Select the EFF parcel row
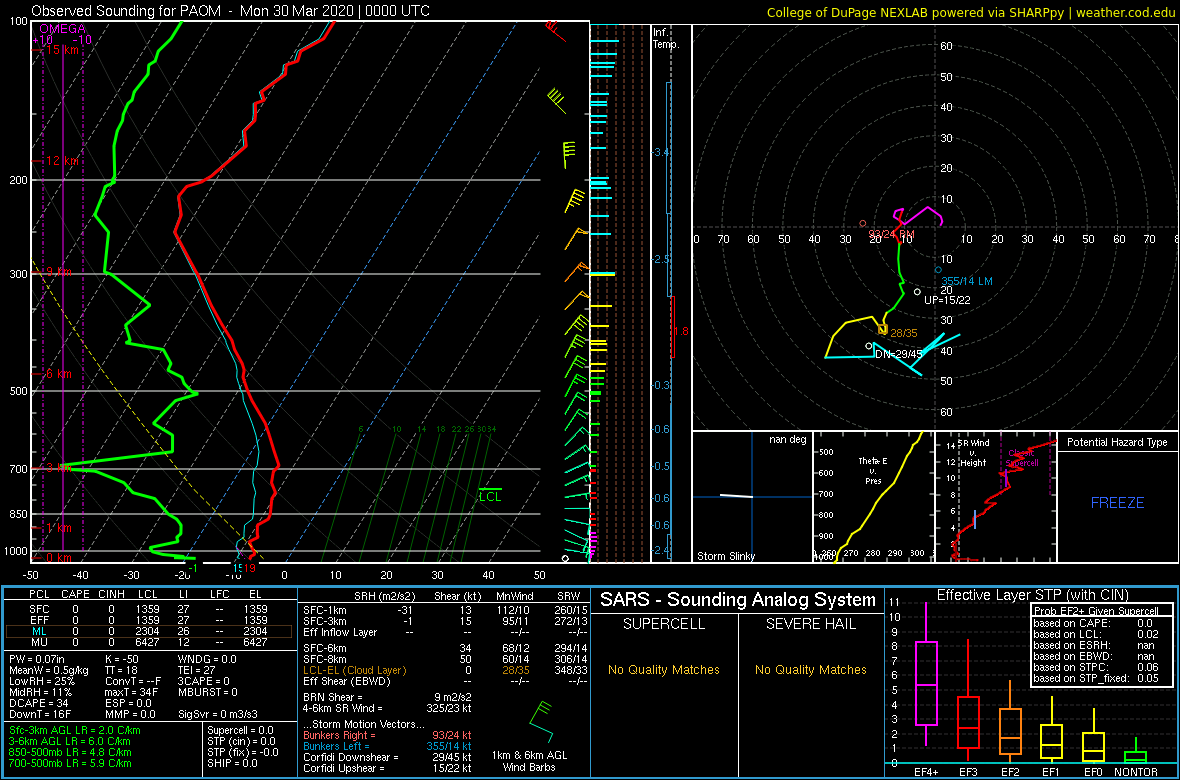This screenshot has height=780, width=1180. click(x=149, y=620)
